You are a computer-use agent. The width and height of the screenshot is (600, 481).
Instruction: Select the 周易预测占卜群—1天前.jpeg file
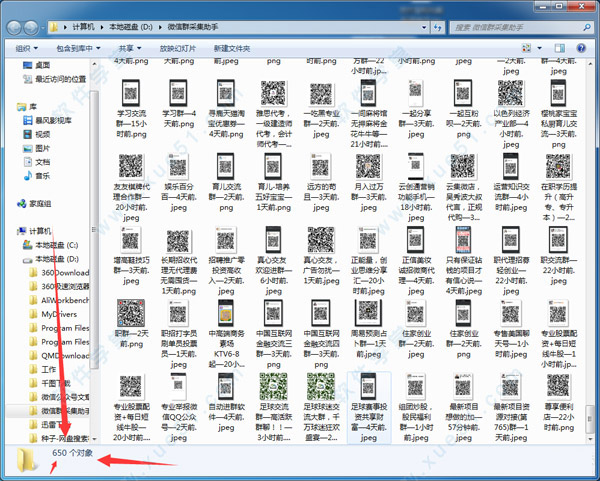[368, 329]
